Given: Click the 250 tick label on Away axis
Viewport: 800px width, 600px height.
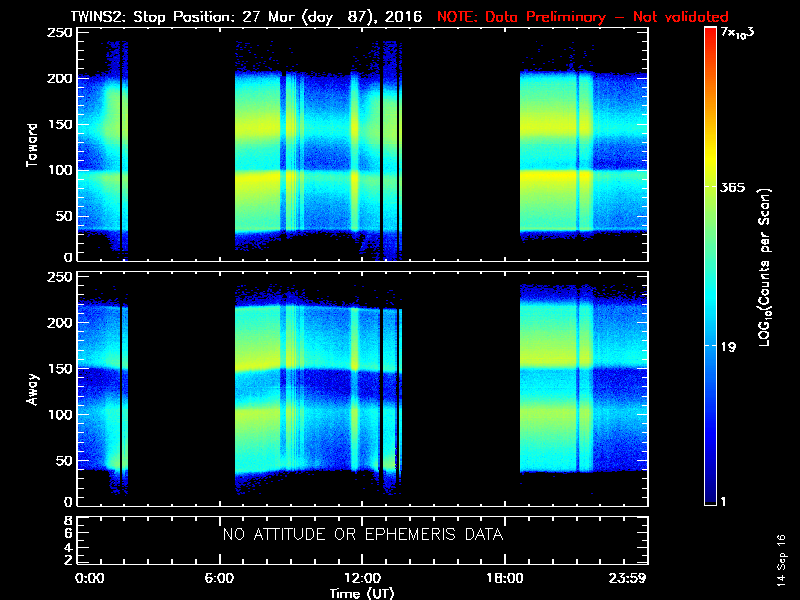Looking at the screenshot, I should pyautogui.click(x=60, y=277).
